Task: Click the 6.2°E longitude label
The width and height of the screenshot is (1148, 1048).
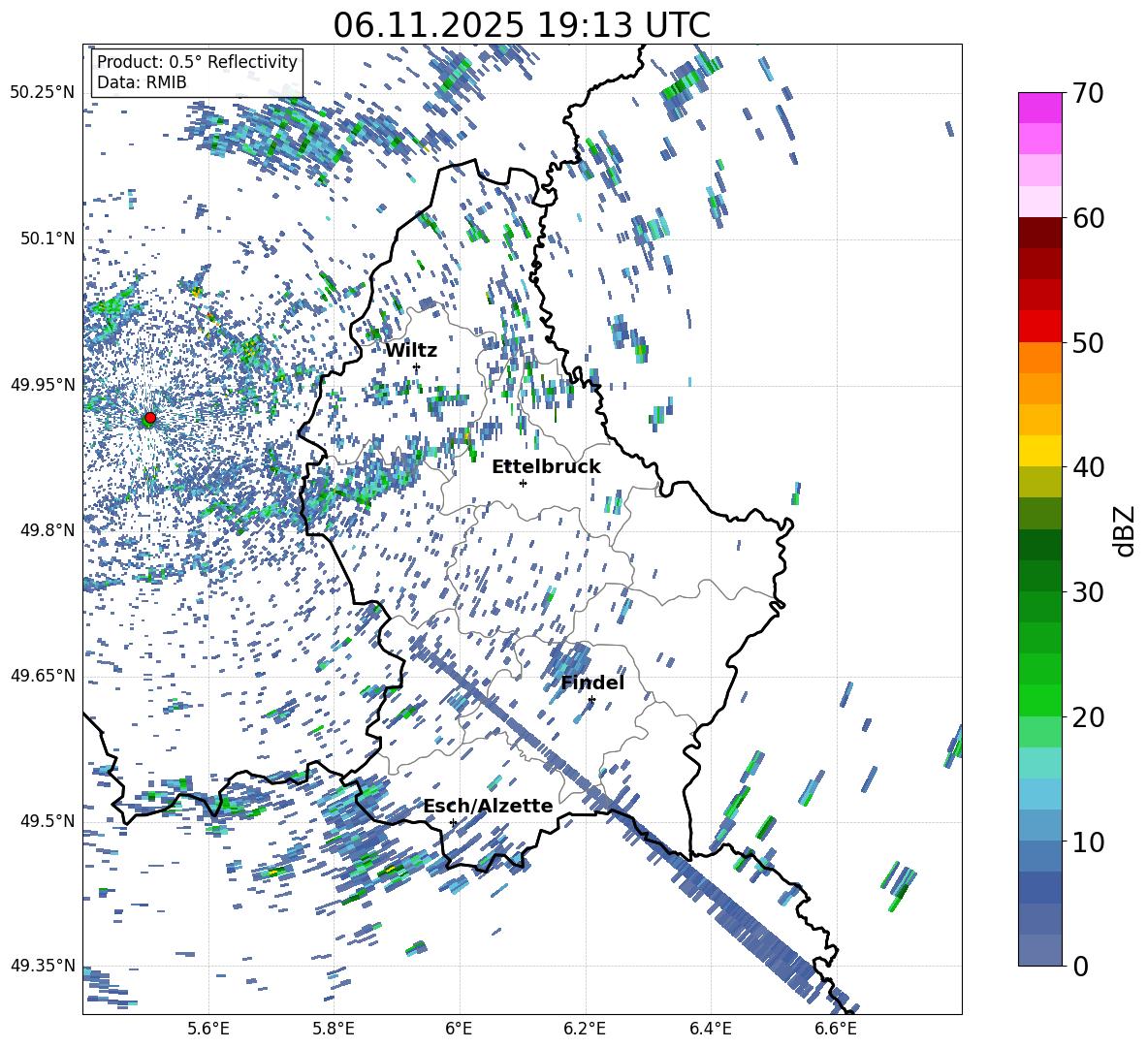Action: [585, 1029]
